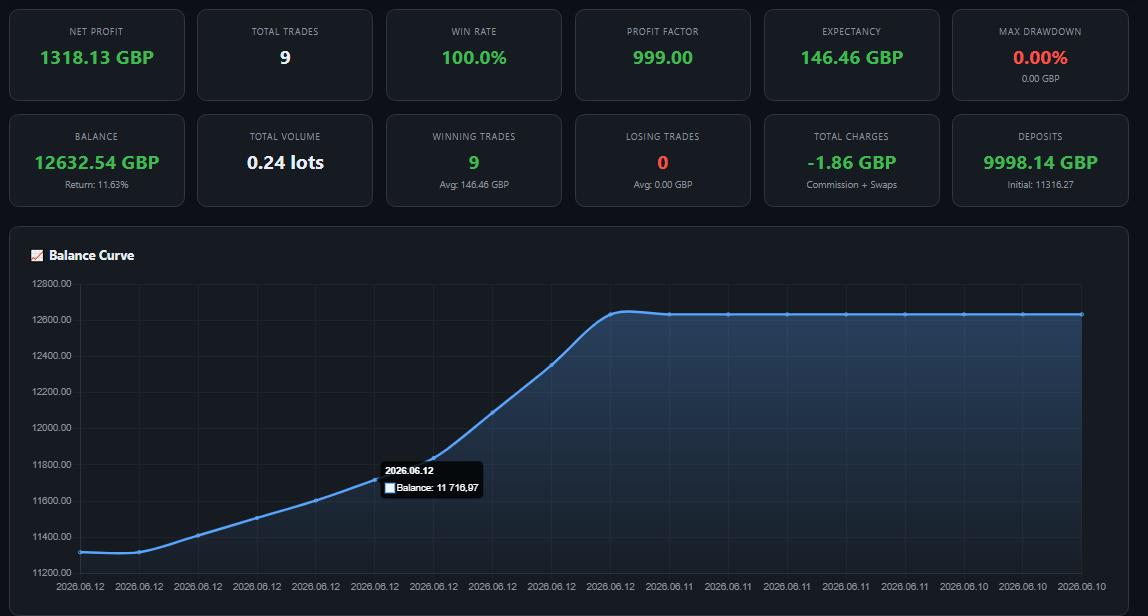The width and height of the screenshot is (1148, 616).
Task: Click the -1.86 GBP charges value
Action: pyautogui.click(x=851, y=163)
